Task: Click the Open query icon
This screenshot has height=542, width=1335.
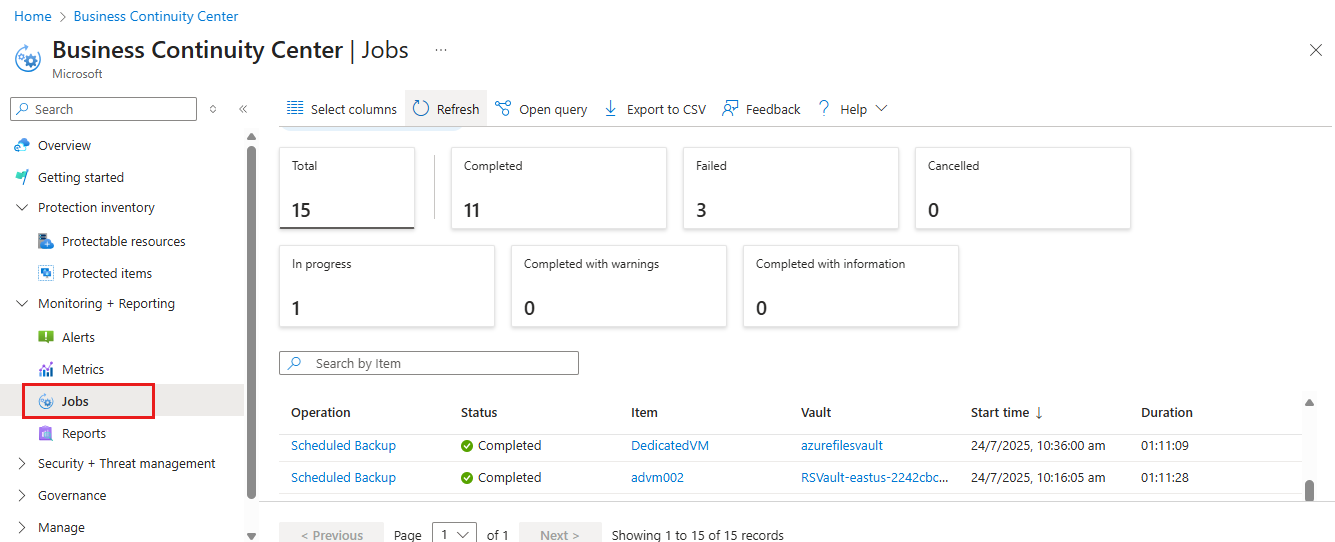Action: [503, 108]
